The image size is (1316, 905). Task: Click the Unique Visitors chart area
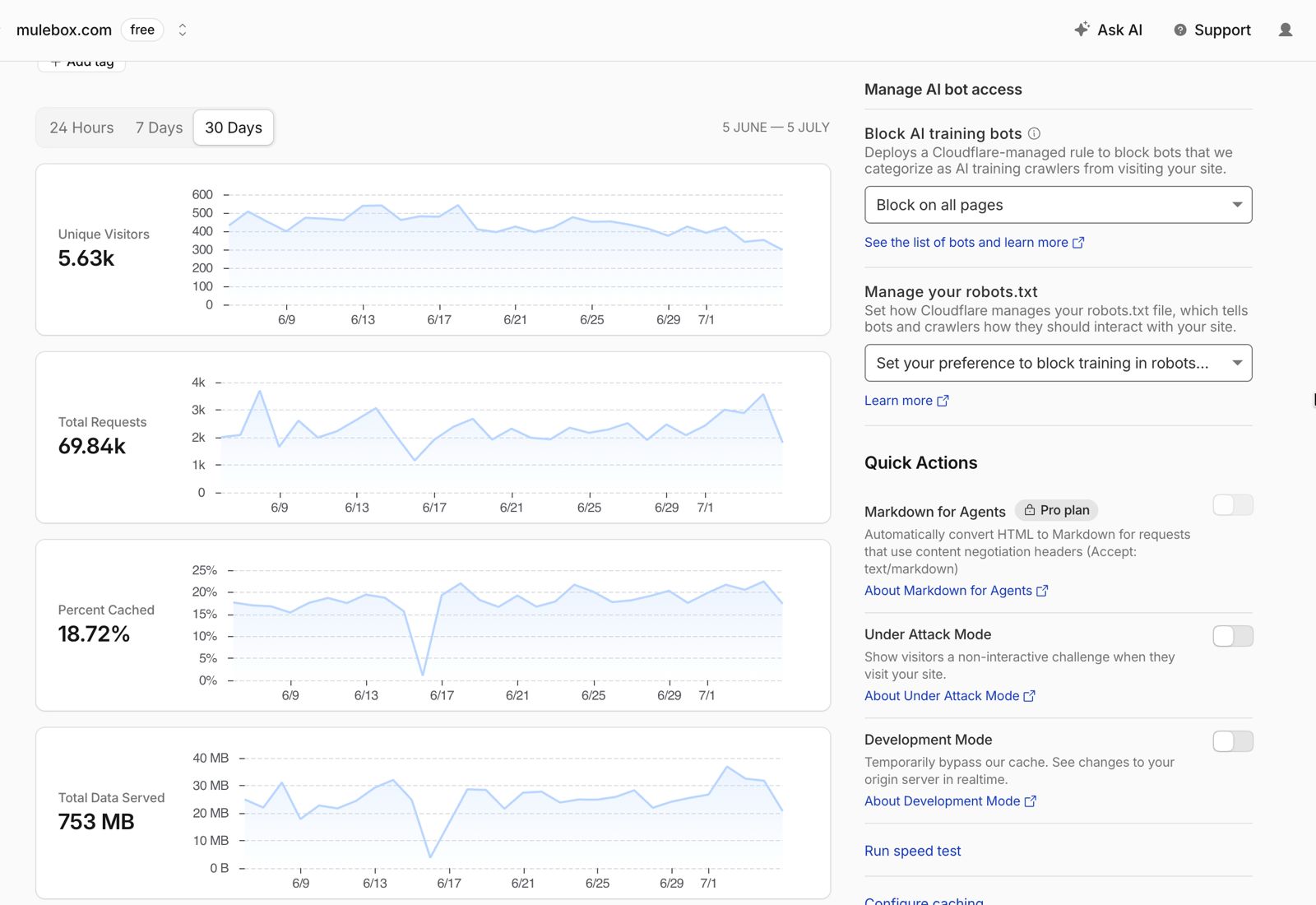(503, 251)
